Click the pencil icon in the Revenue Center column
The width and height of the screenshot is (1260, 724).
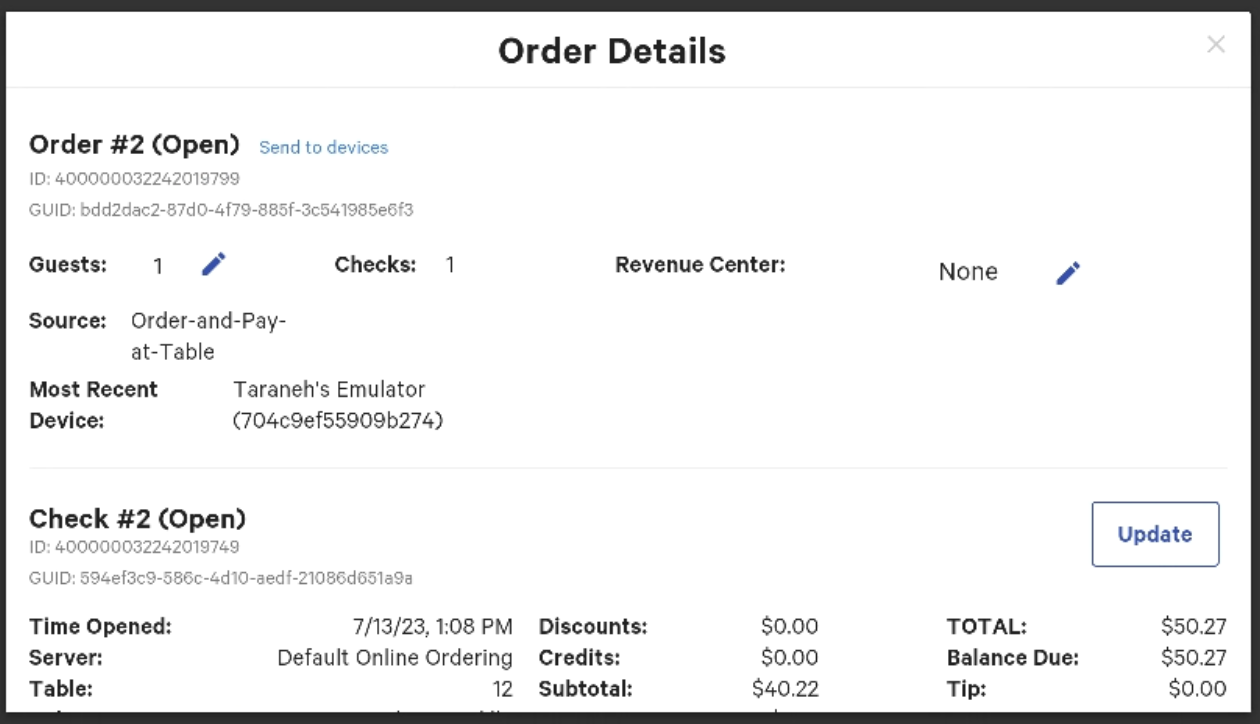pos(1068,272)
